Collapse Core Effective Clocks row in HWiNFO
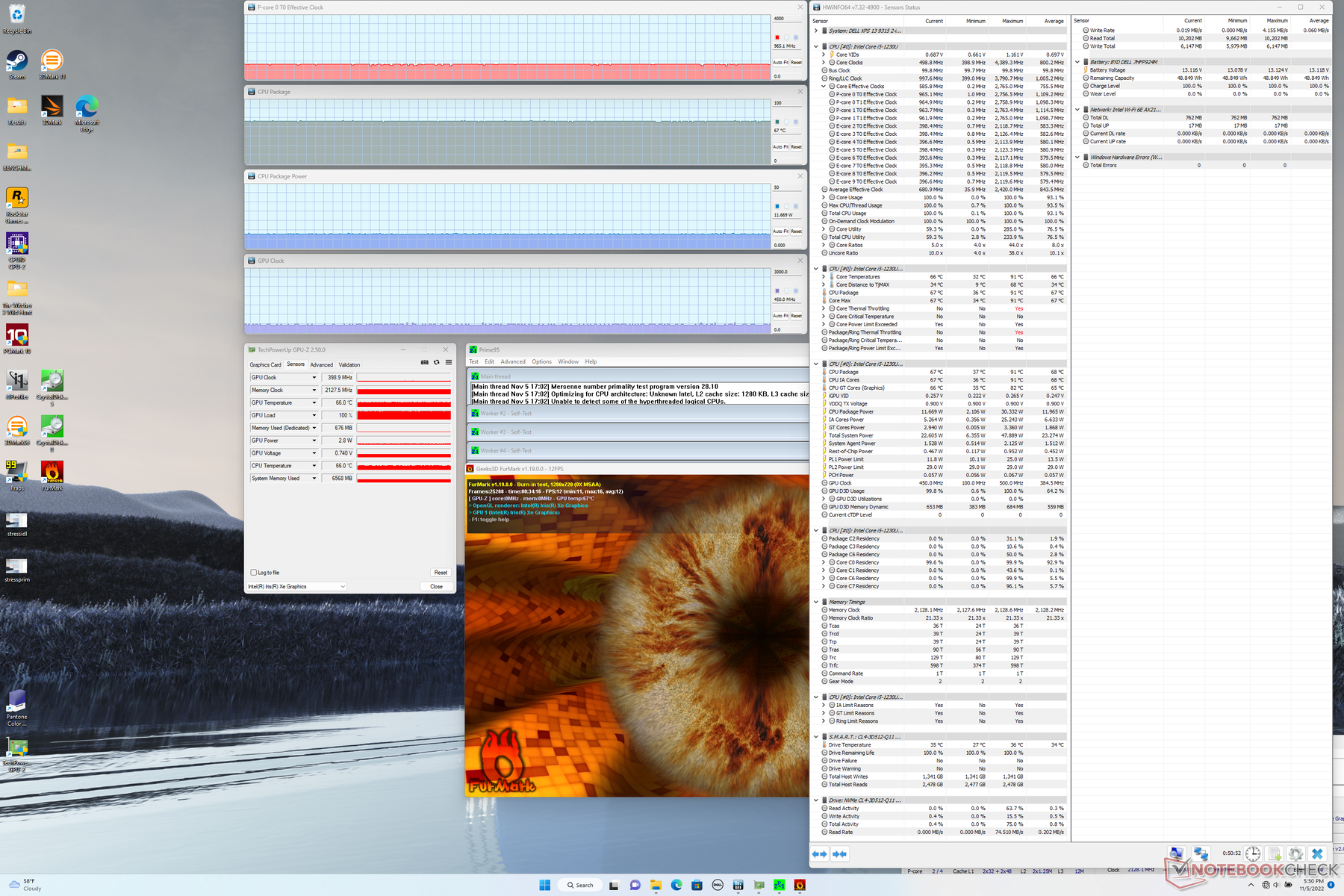This screenshot has height=896, width=1344. coord(824,87)
